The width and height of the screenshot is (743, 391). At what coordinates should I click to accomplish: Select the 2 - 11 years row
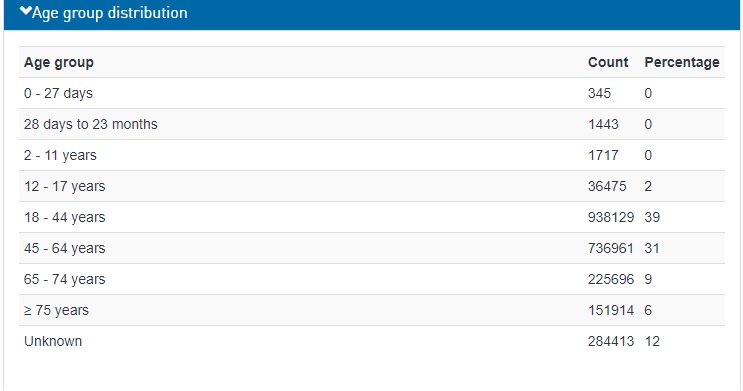coord(372,155)
